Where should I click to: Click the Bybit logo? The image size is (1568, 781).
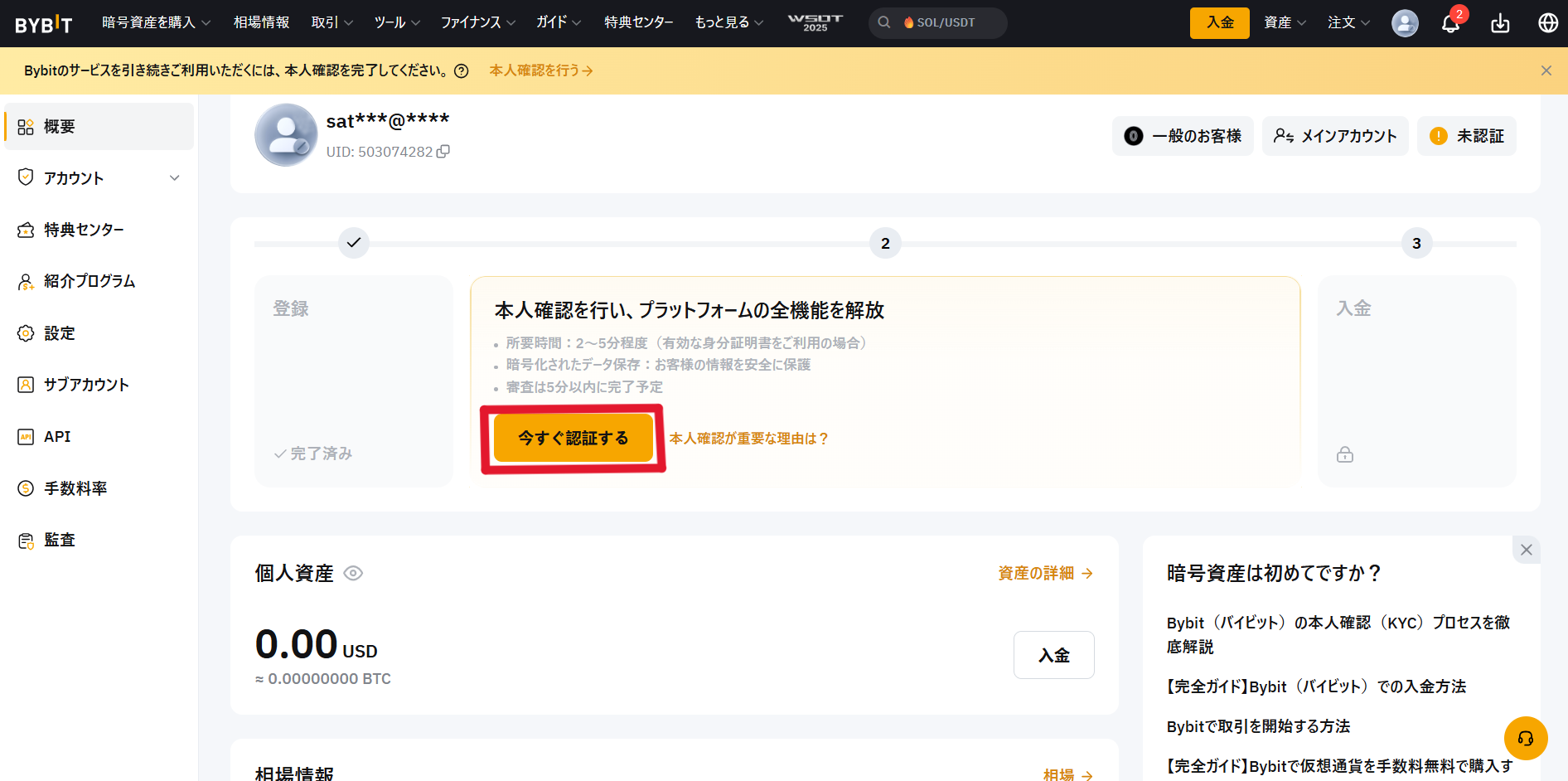pyautogui.click(x=44, y=24)
